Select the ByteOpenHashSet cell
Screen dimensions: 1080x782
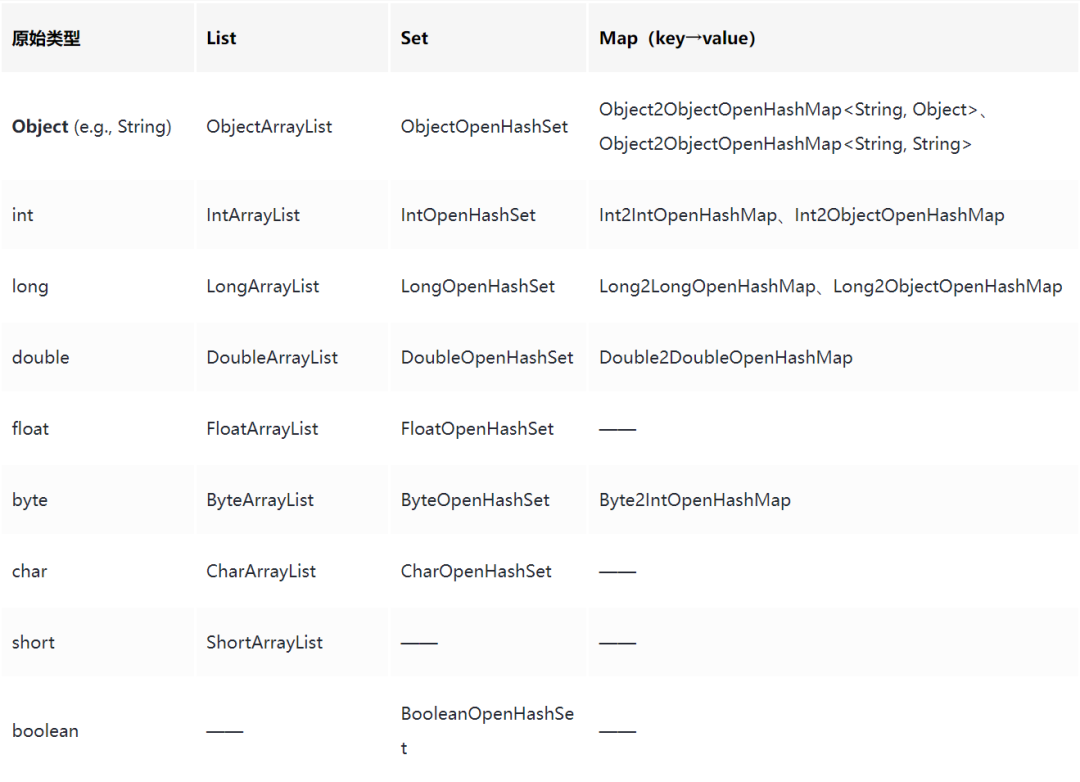point(475,500)
